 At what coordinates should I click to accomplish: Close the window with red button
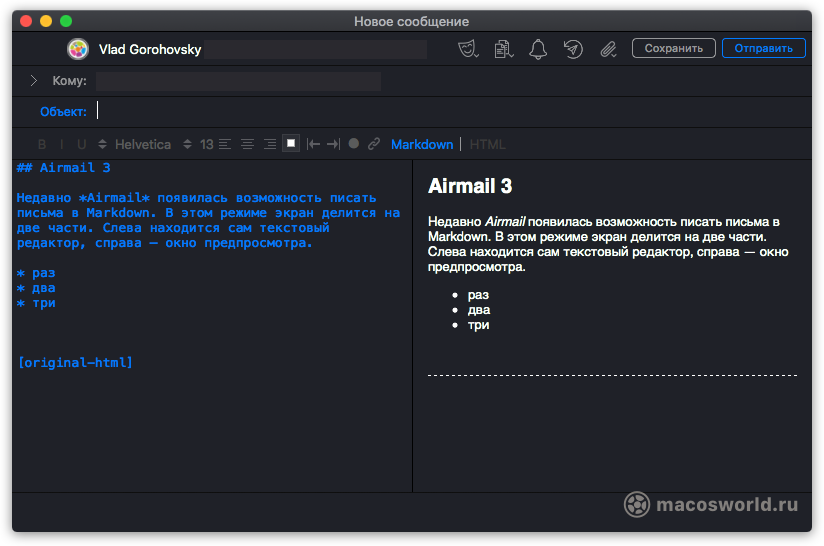click(26, 21)
